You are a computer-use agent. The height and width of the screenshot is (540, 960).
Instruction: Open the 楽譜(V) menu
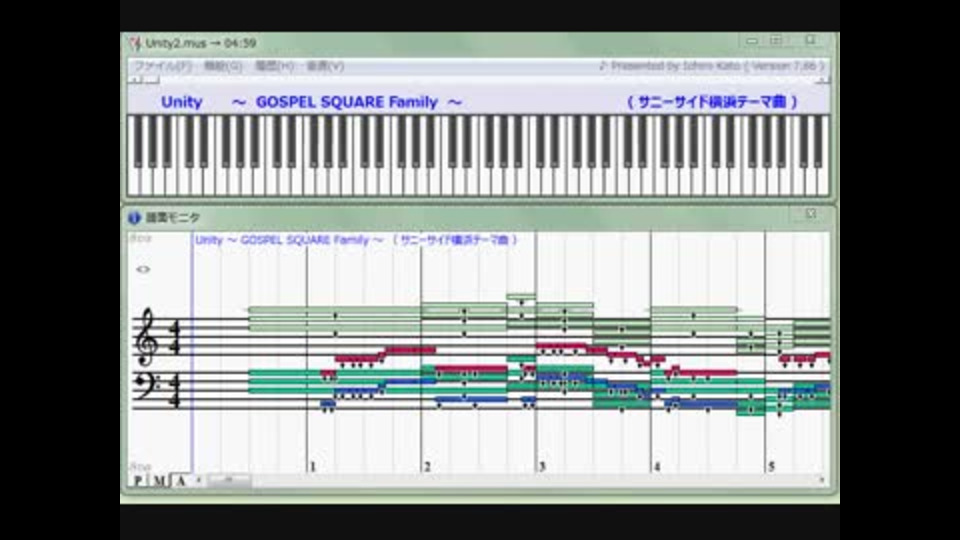[x=325, y=66]
